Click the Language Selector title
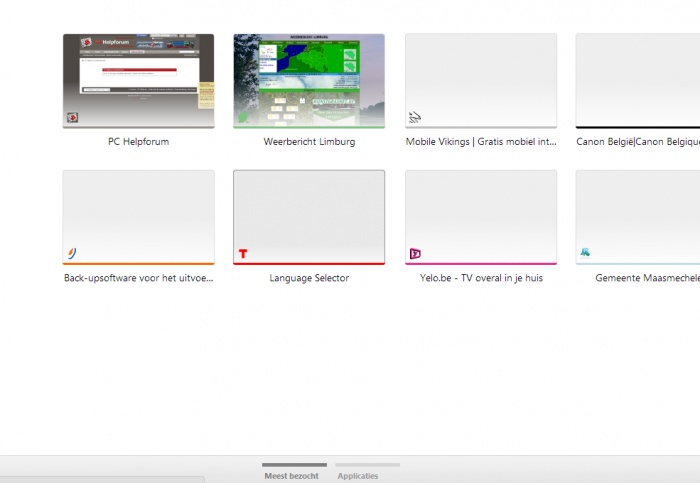This screenshot has width=700, height=483. 309,278
